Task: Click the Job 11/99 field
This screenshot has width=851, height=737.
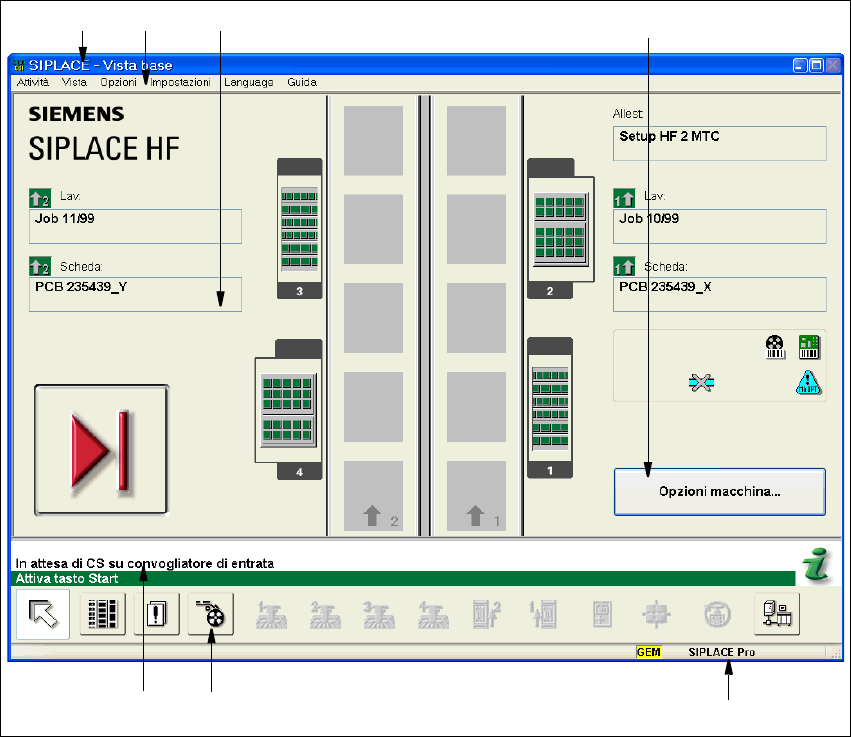Action: tap(135, 226)
